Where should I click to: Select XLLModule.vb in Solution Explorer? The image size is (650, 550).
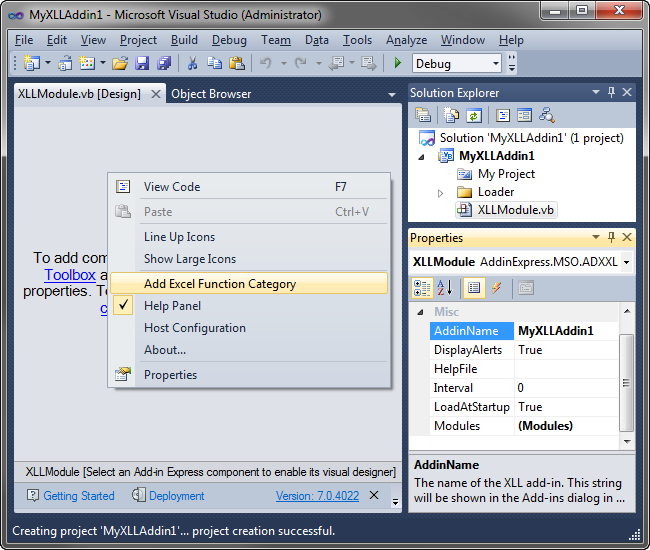click(515, 210)
